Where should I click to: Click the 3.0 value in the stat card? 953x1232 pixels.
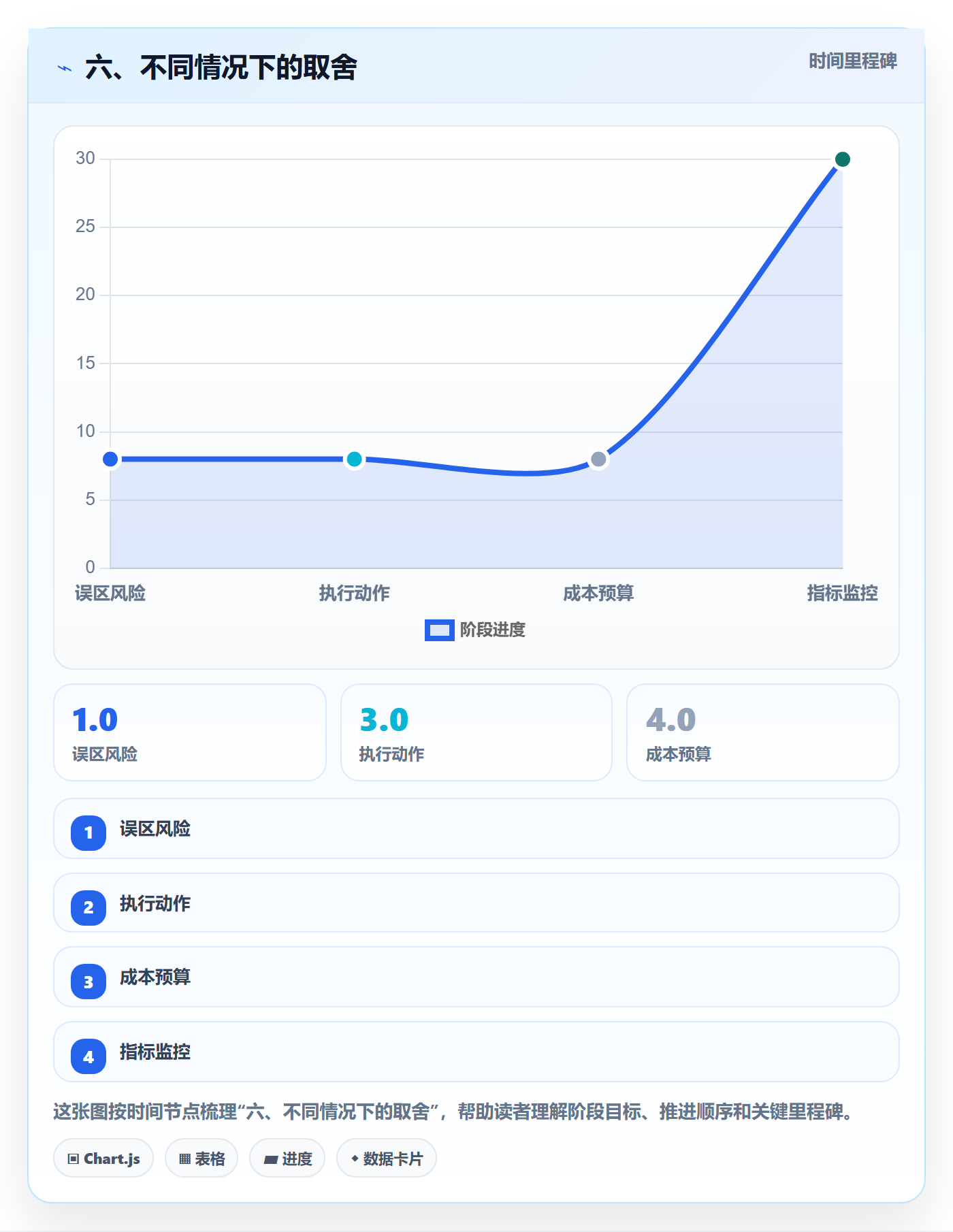click(384, 719)
